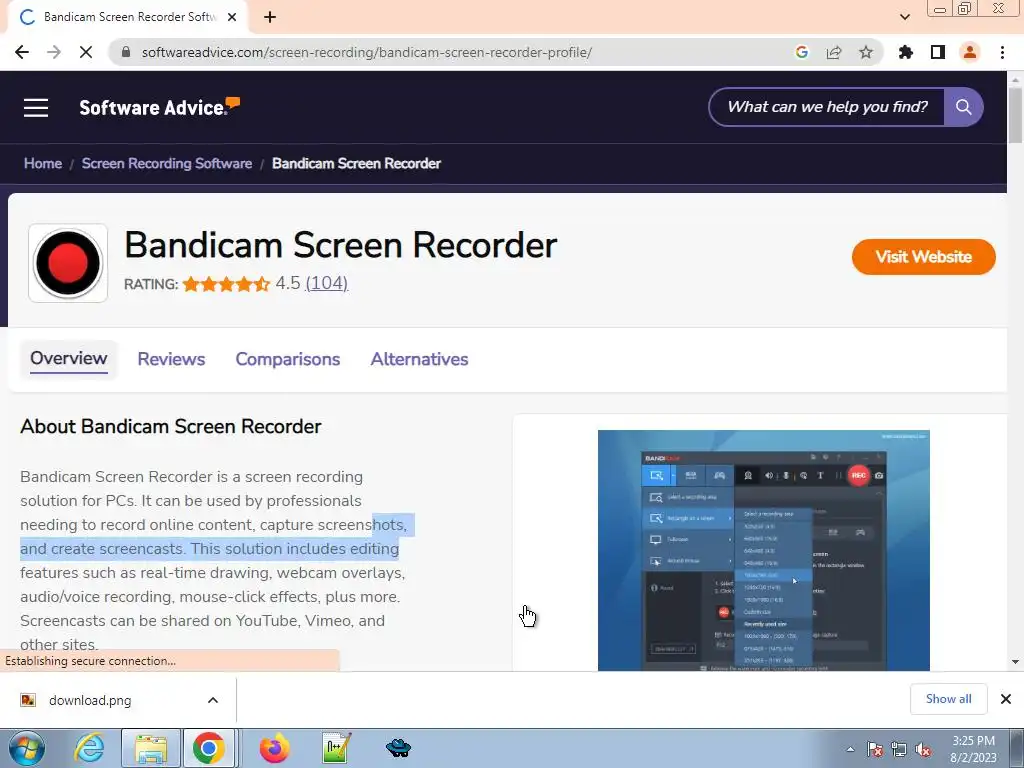
Task: Click the network tray icon
Action: coord(899,749)
